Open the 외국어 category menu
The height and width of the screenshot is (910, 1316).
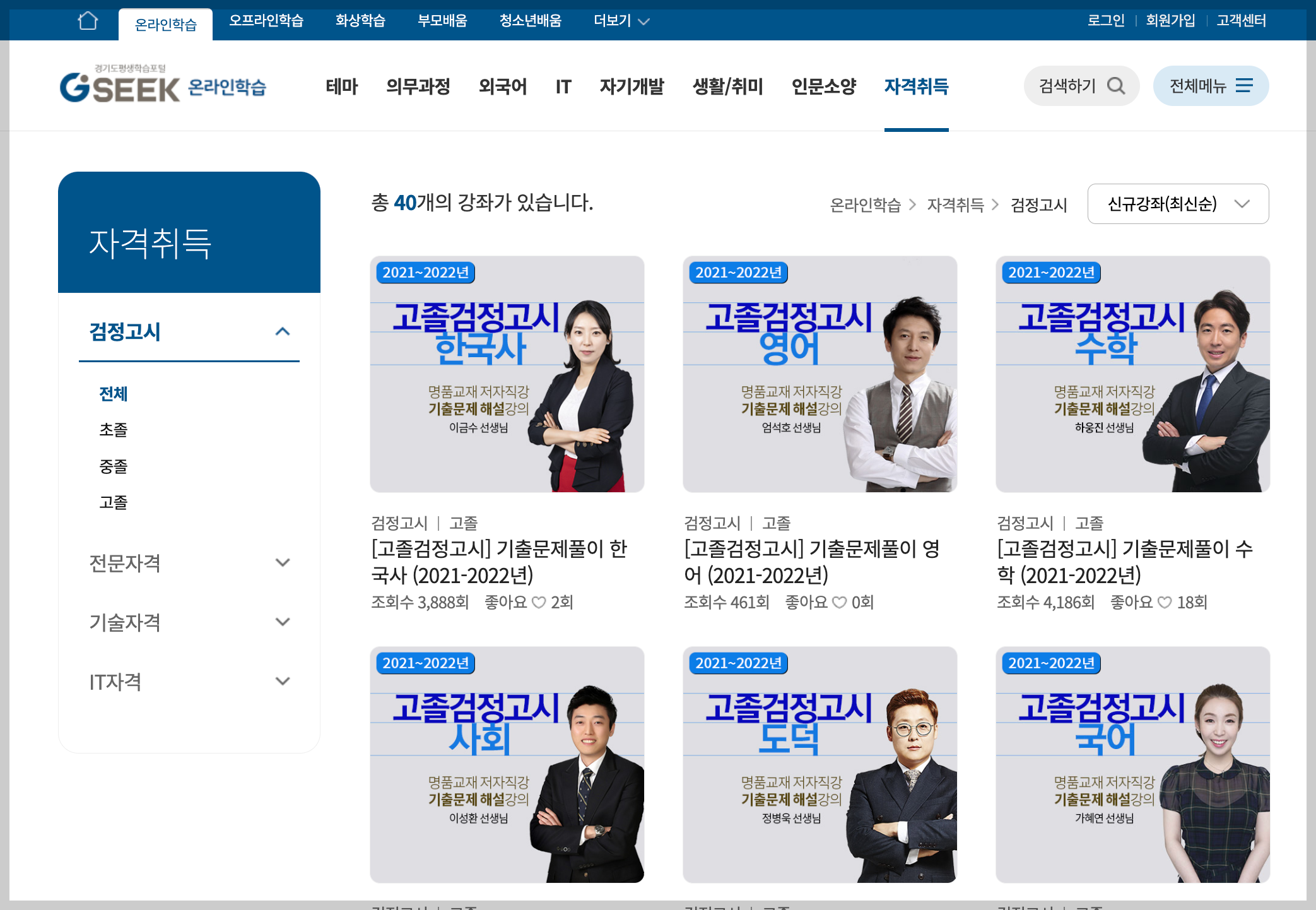pyautogui.click(x=502, y=86)
